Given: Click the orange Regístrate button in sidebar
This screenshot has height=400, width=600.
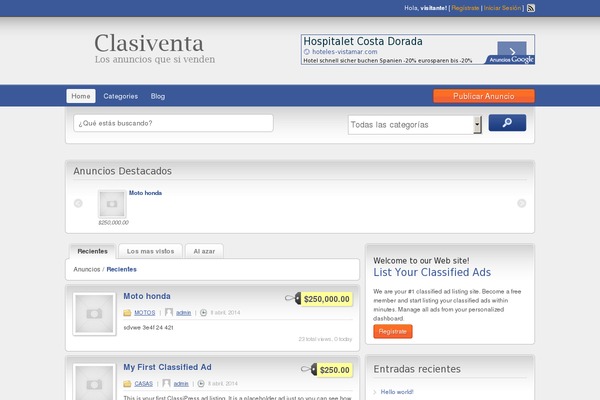Looking at the screenshot, I should [x=393, y=331].
